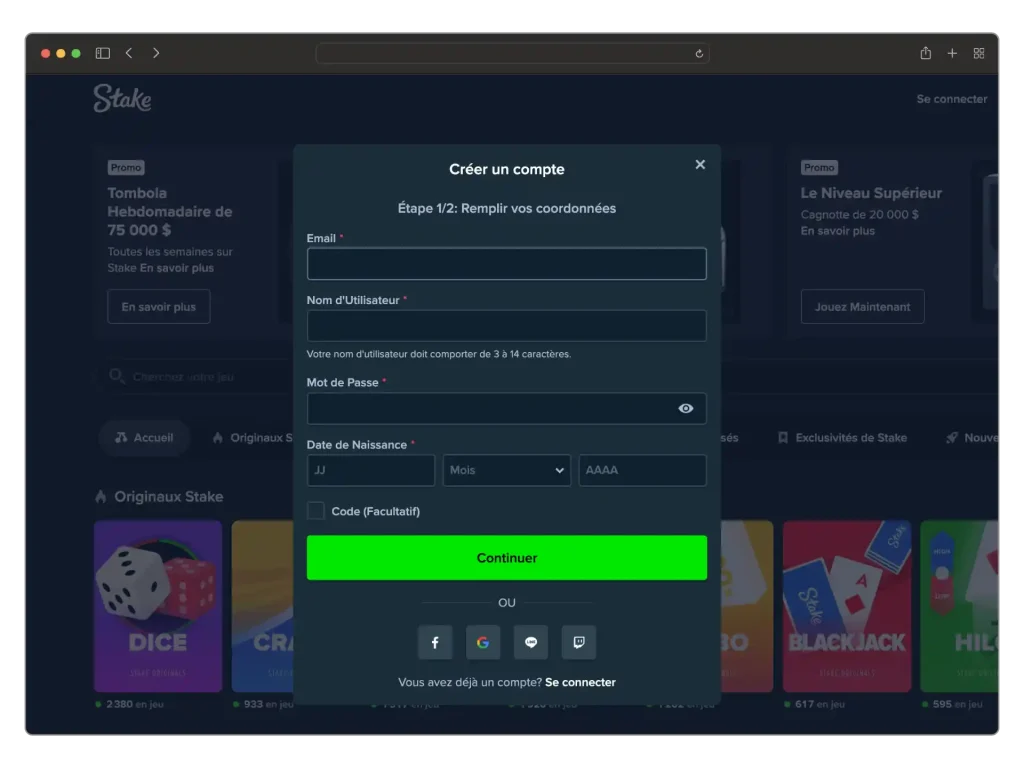Image resolution: width=1024 pixels, height=768 pixels.
Task: Select the JJ day field
Action: 370,470
